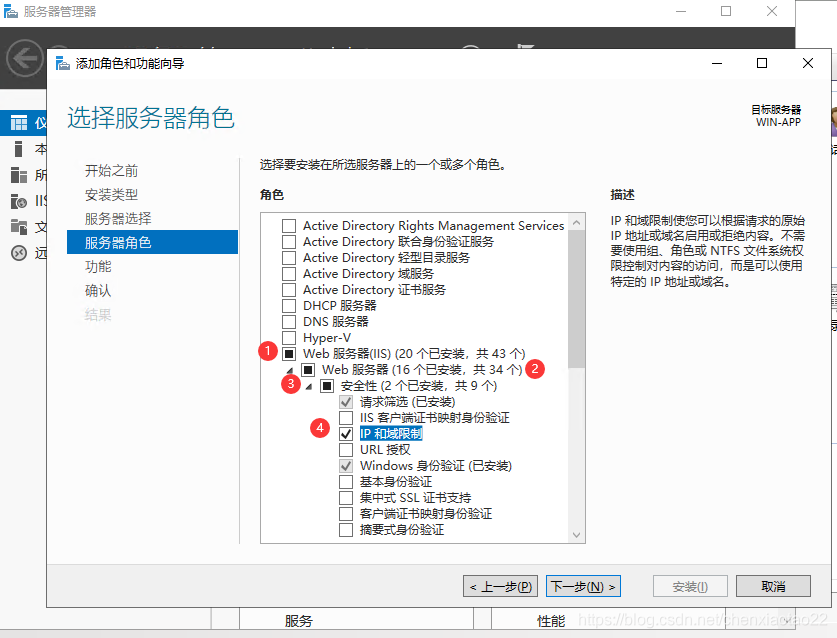Viewport: 837px width, 638px height.
Task: Uncheck IP 和域限制 checkbox
Action: (x=346, y=434)
